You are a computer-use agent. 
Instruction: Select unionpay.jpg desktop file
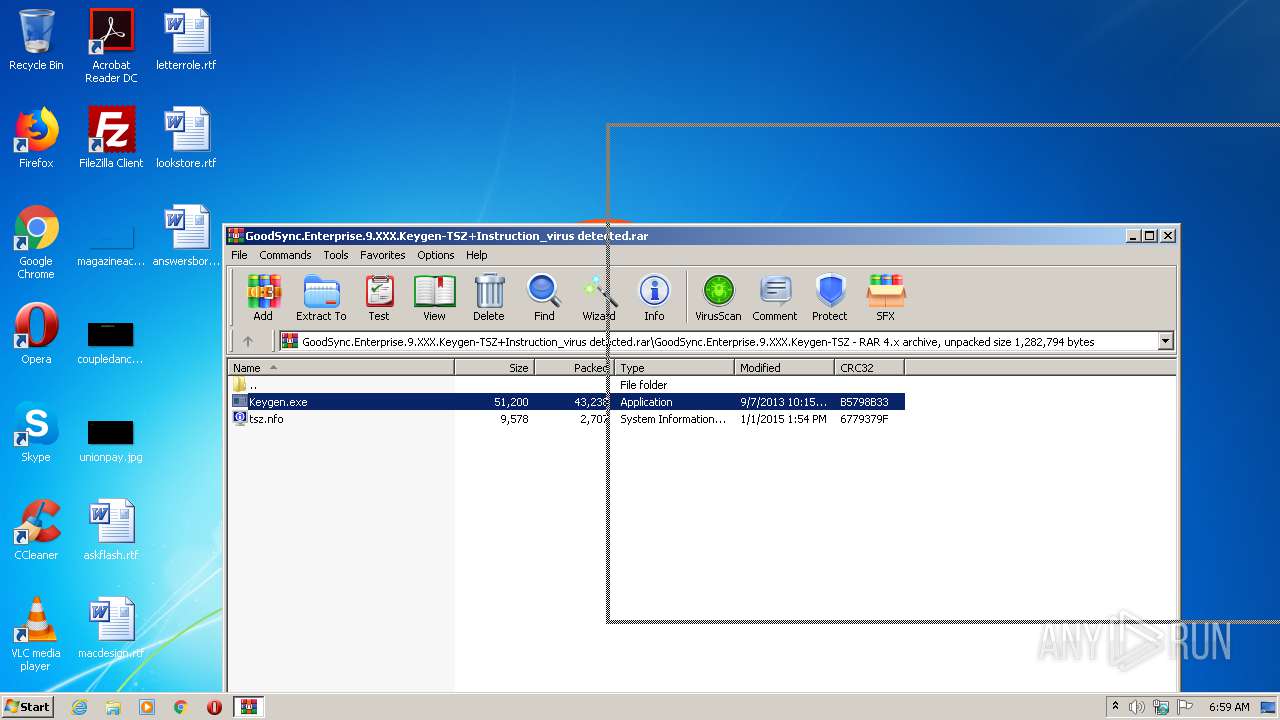pos(111,440)
